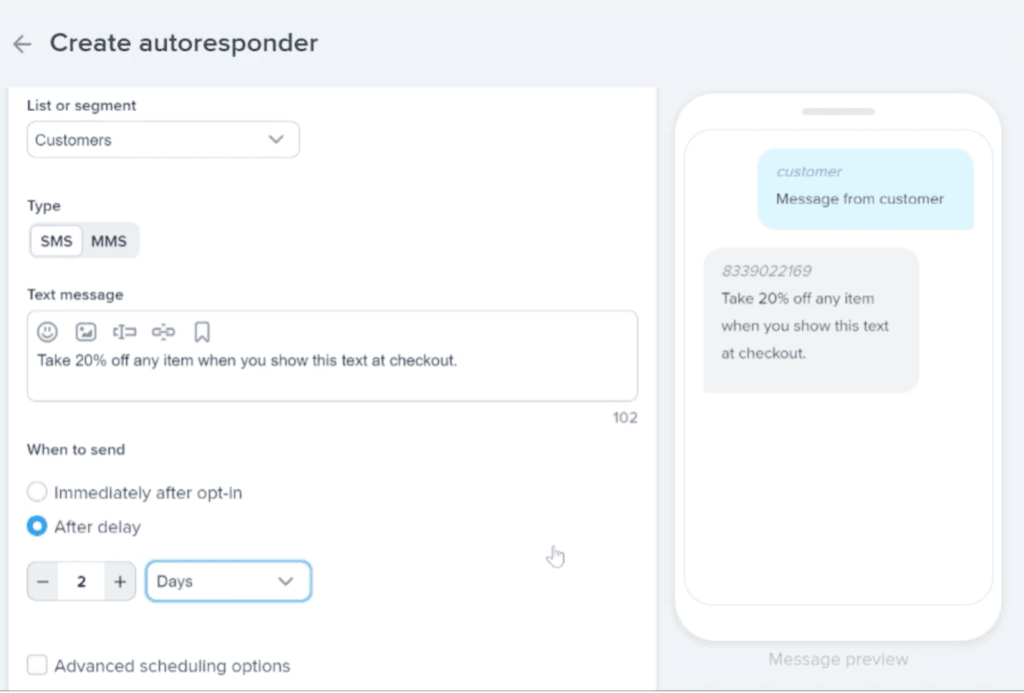This screenshot has height=693, width=1024.
Task: Go back using the arrow icon
Action: pos(22,44)
